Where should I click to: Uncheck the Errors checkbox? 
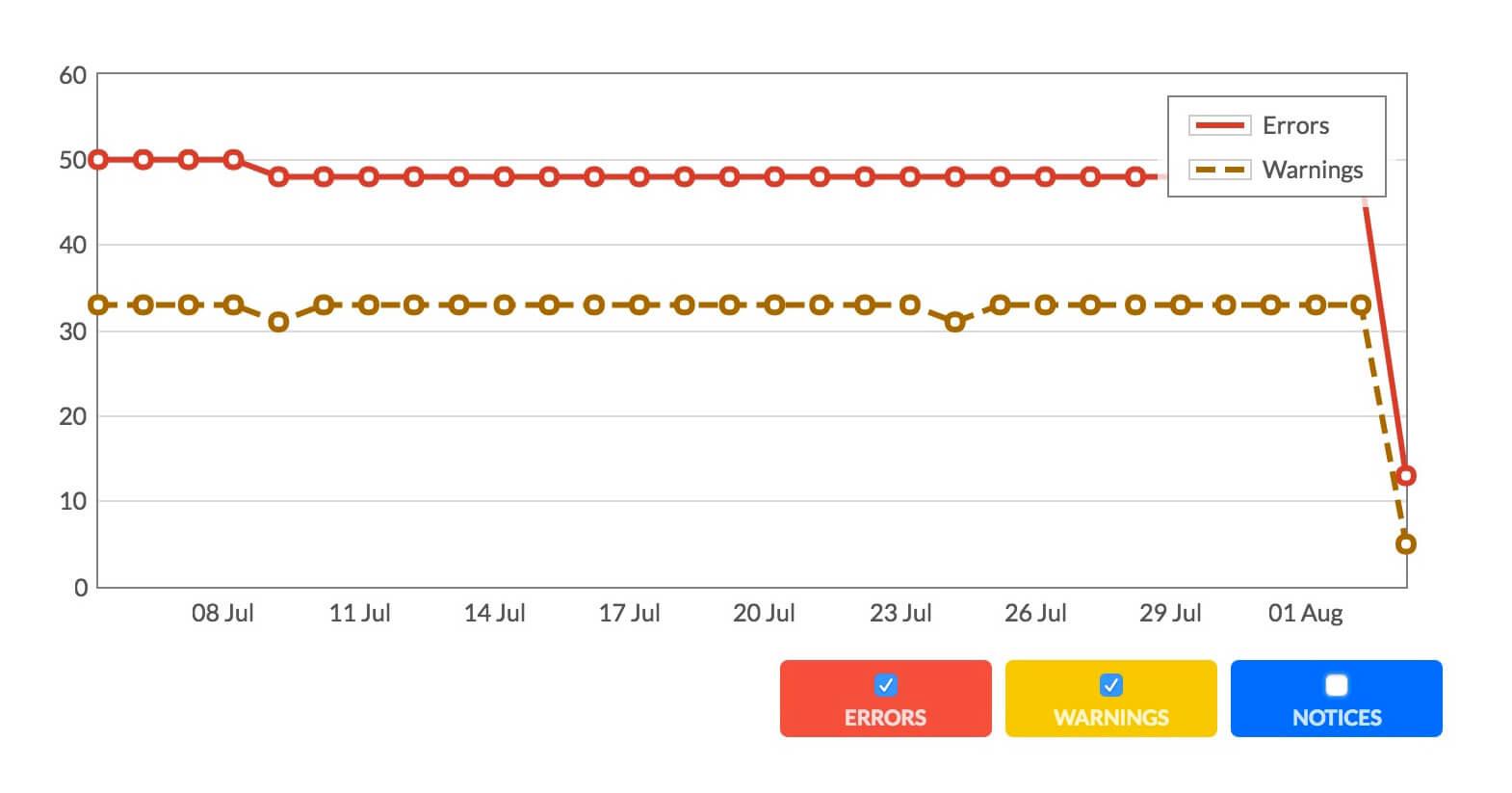(885, 685)
